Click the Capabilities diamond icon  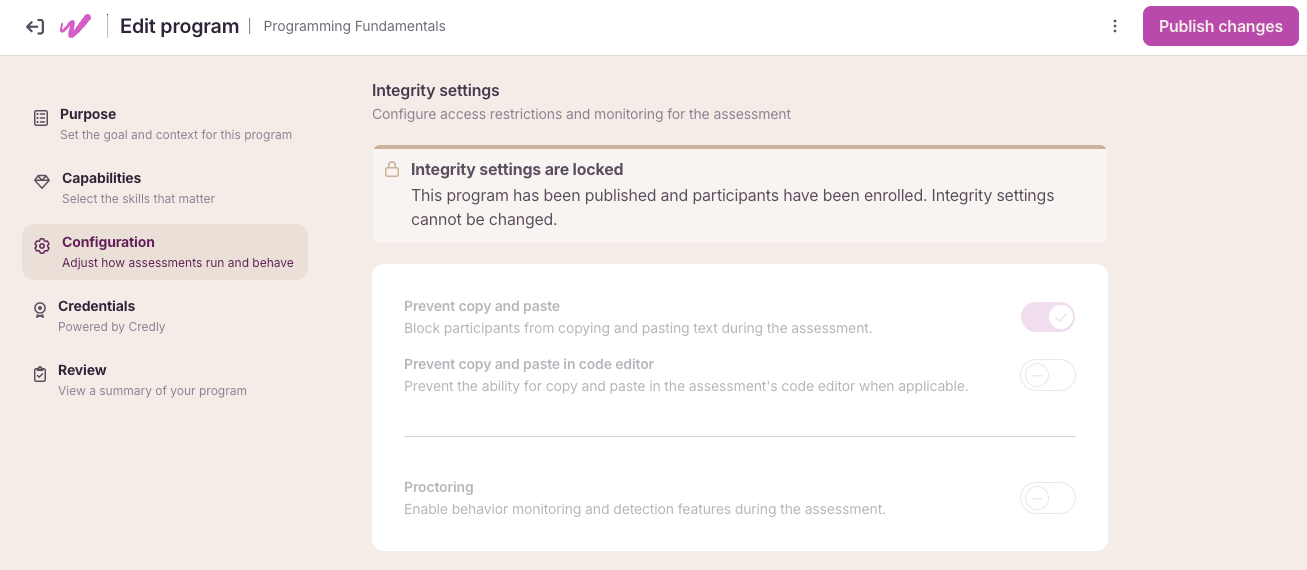pyautogui.click(x=42, y=182)
